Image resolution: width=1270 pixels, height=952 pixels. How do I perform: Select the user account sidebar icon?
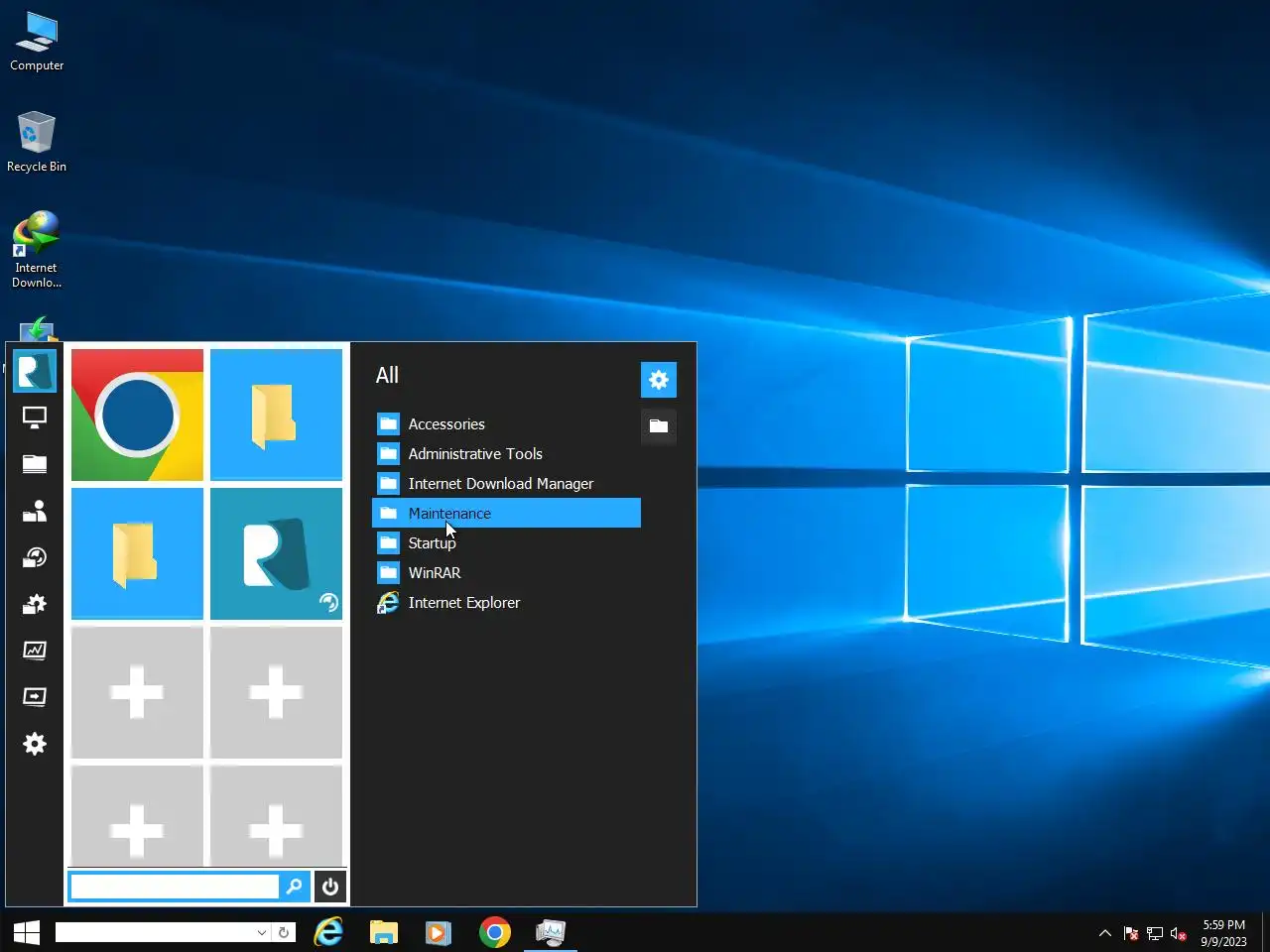point(35,511)
